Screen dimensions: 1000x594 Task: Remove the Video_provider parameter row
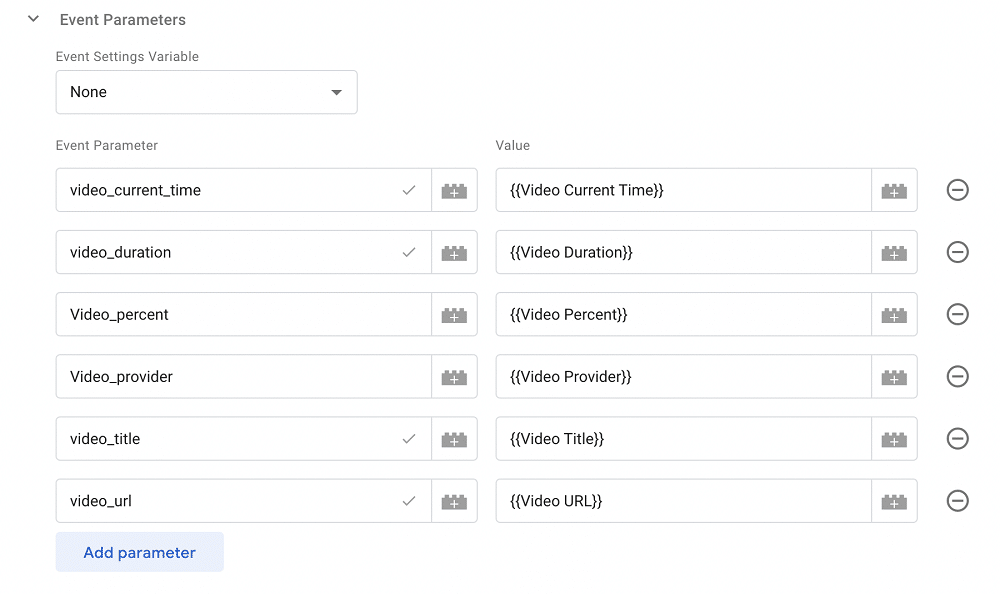tap(957, 377)
